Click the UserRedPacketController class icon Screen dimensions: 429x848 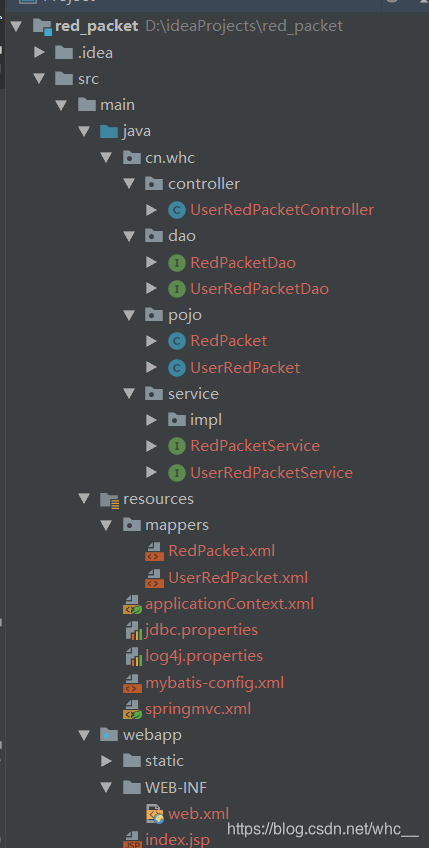177,210
